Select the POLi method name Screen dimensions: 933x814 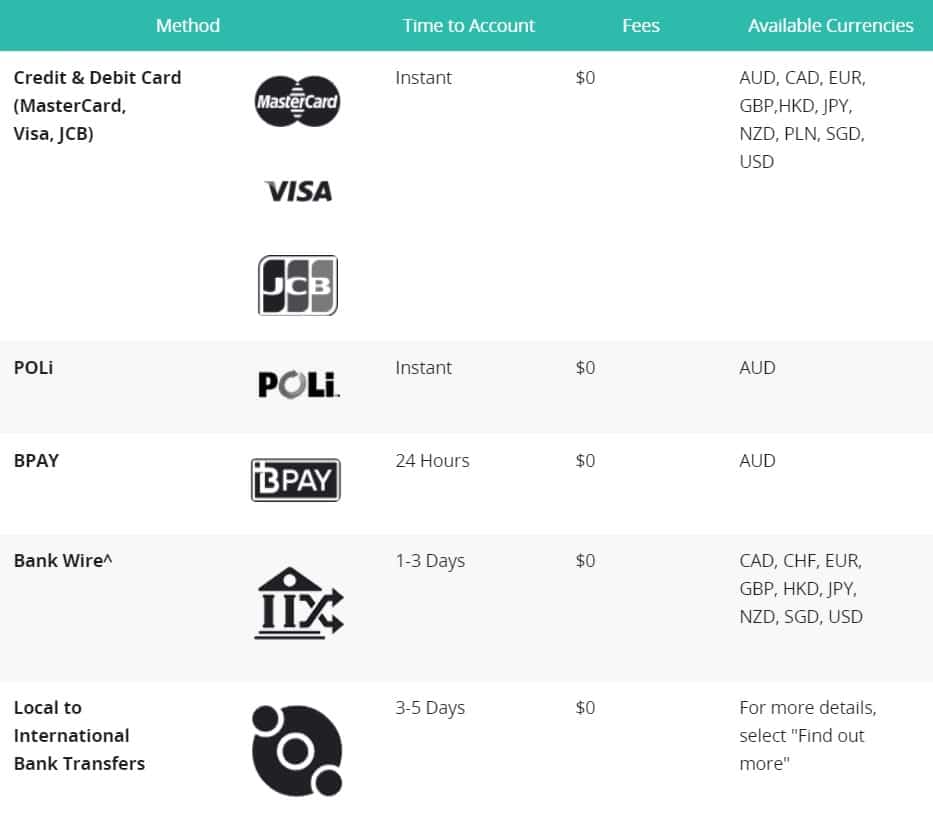[x=33, y=368]
